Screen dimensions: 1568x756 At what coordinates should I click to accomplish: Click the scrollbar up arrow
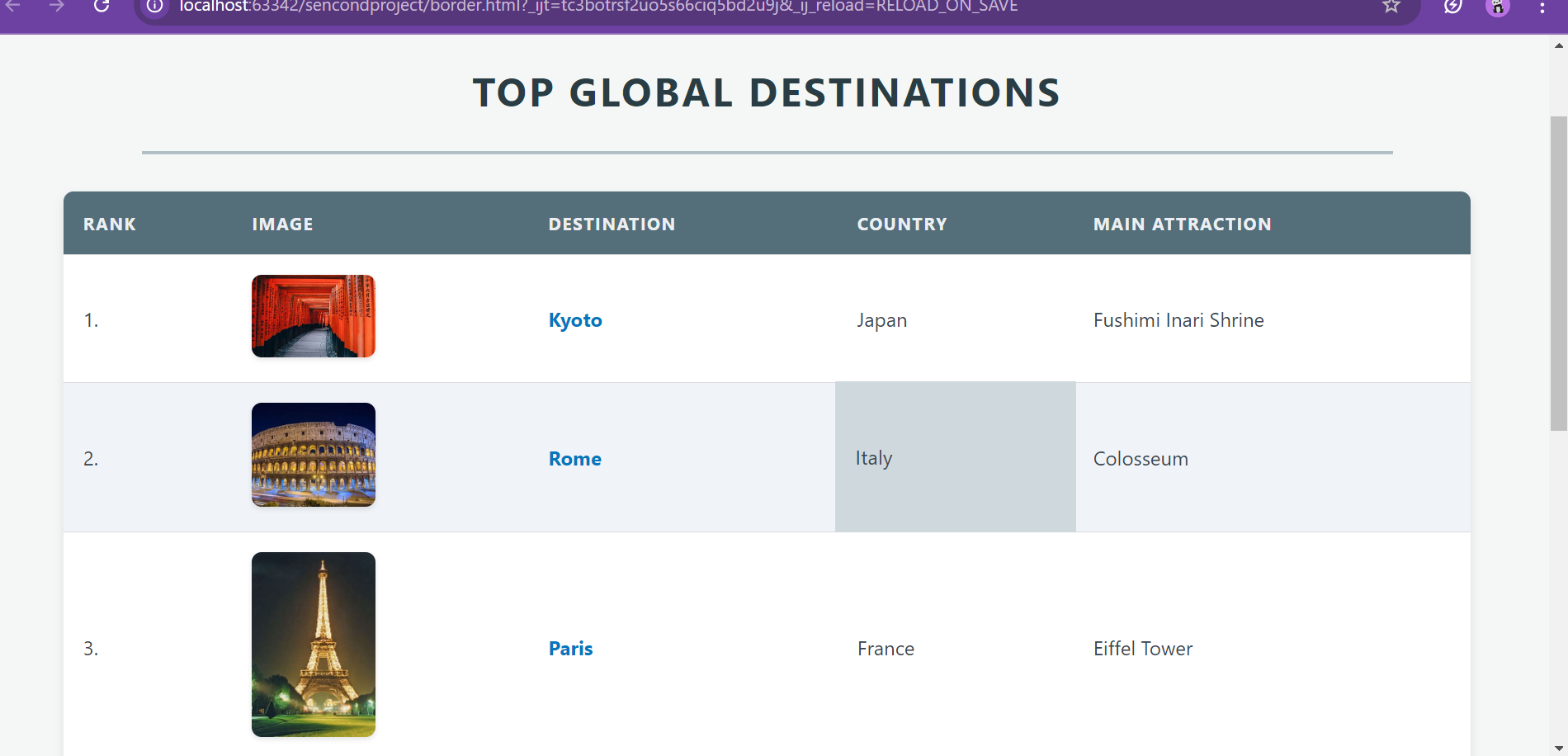coord(1559,46)
